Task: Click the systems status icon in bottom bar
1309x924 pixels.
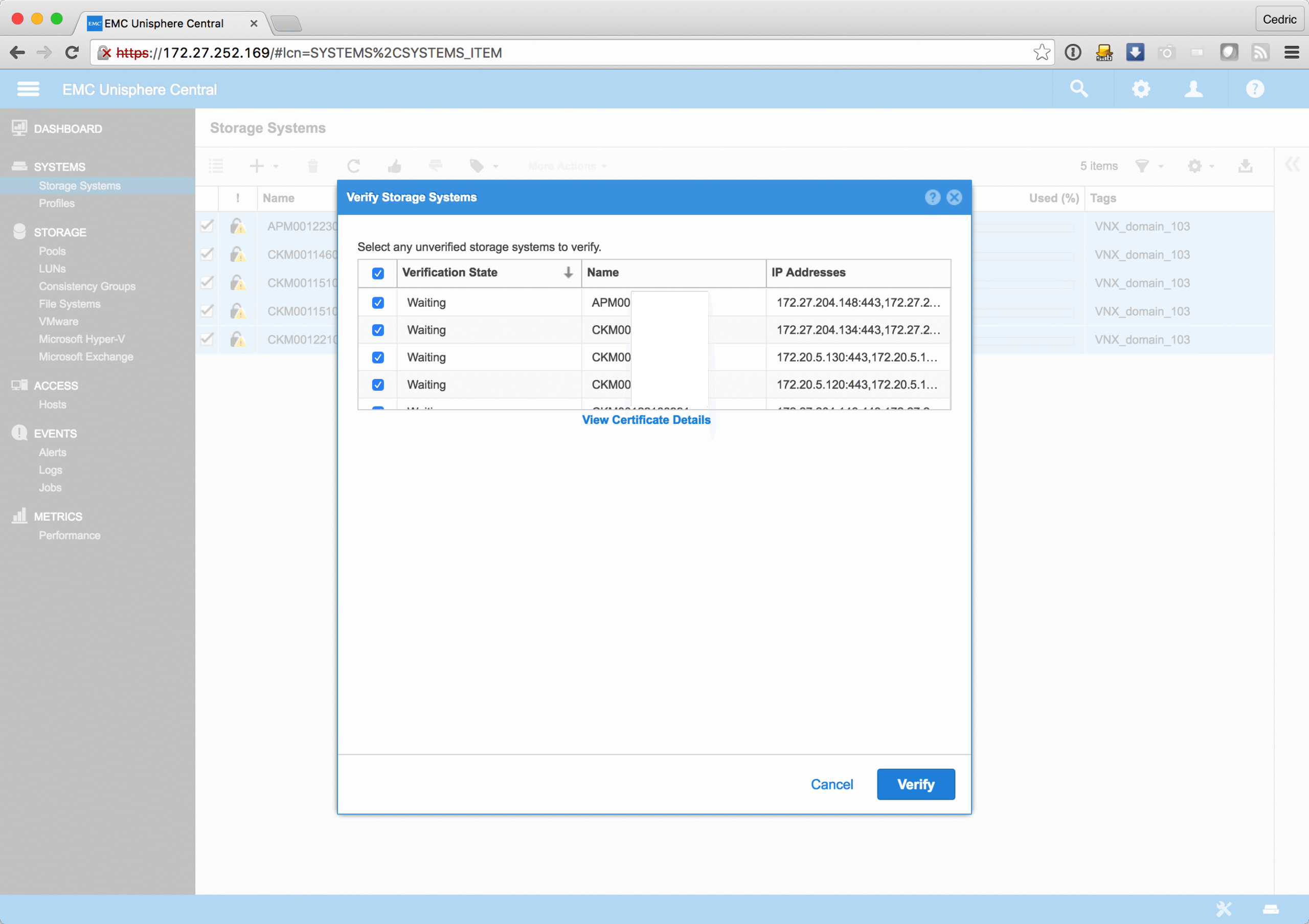Action: tap(1271, 909)
